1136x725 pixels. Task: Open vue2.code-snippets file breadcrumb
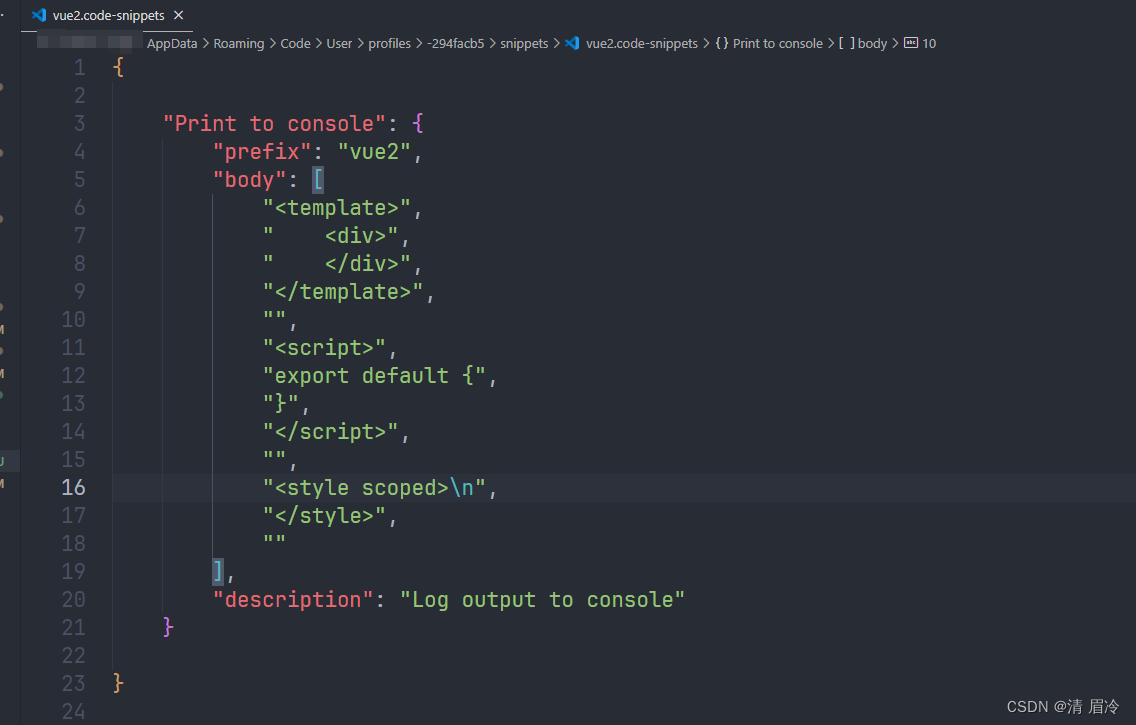642,43
